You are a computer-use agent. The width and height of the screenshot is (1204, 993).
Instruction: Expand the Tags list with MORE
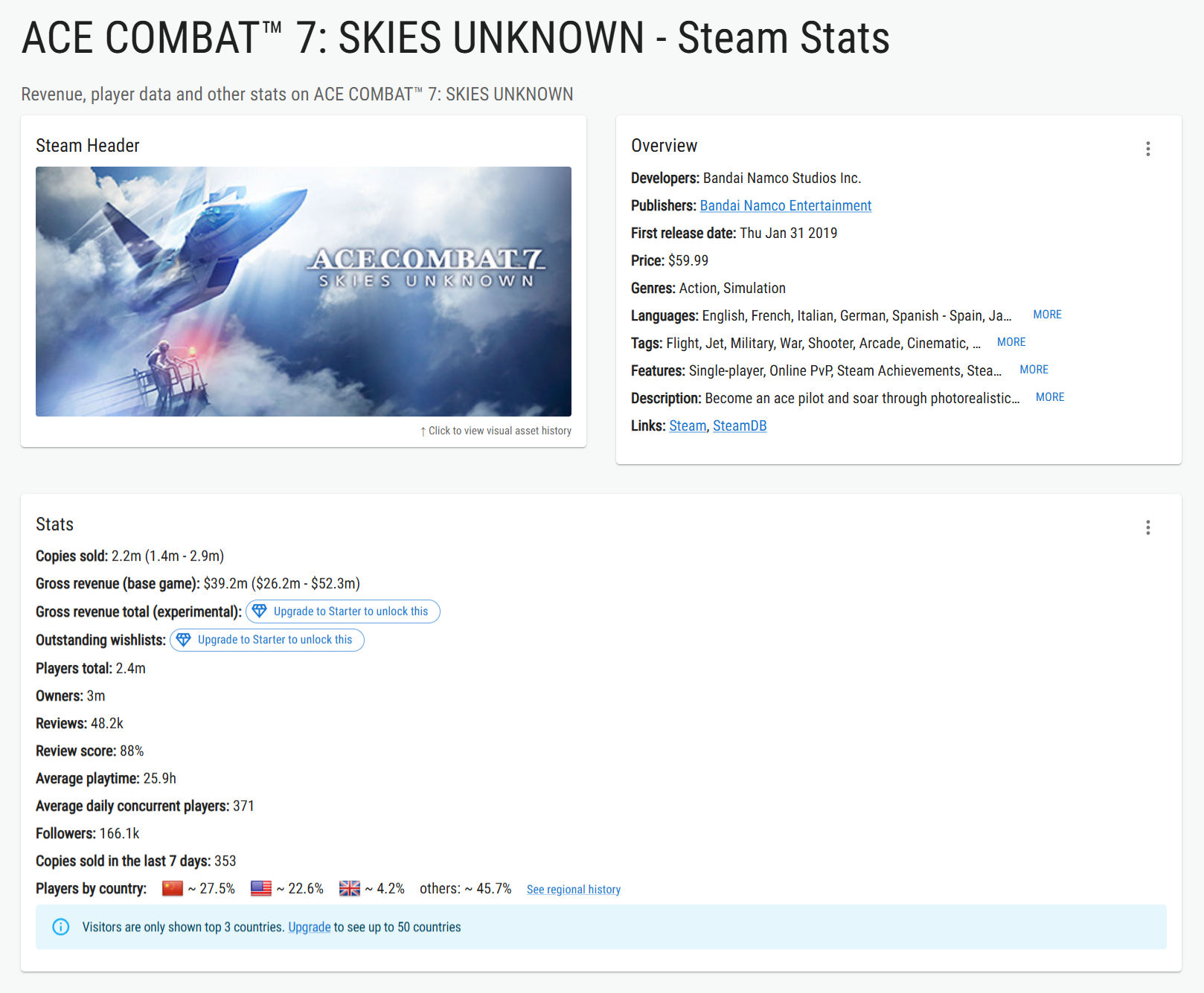tap(1011, 342)
